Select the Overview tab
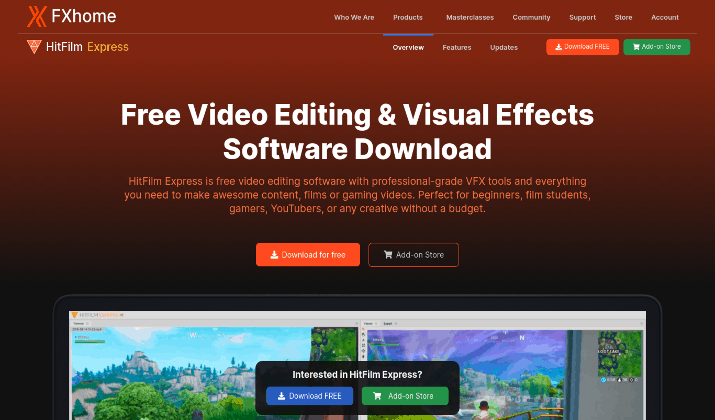This screenshot has width=715, height=420. tap(408, 47)
